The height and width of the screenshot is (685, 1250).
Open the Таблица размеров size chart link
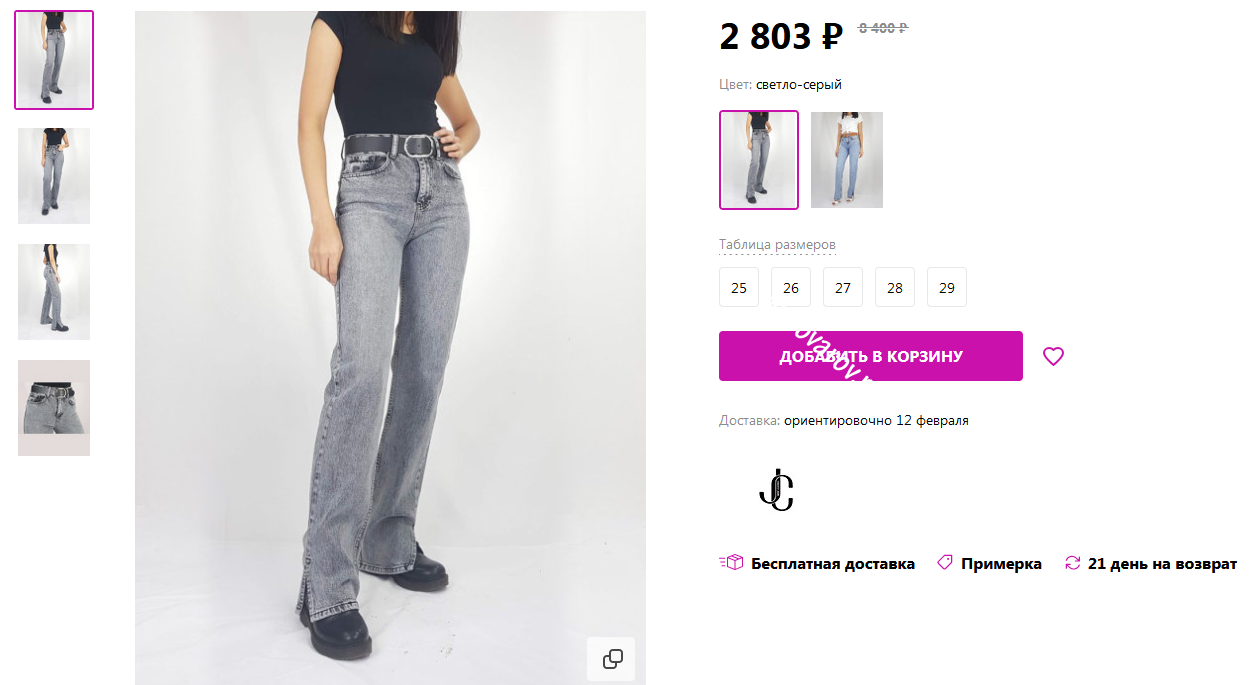[x=777, y=245]
